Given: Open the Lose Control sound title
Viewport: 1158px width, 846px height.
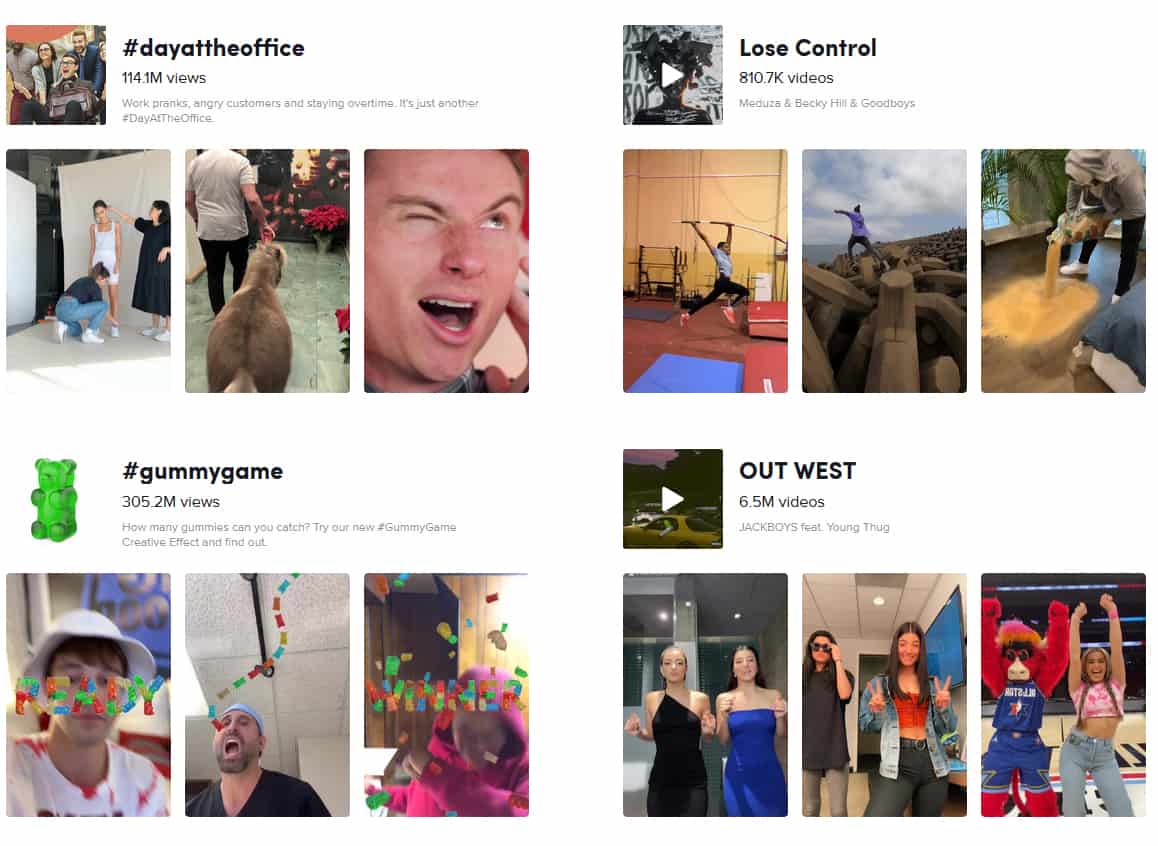Looking at the screenshot, I should (808, 48).
